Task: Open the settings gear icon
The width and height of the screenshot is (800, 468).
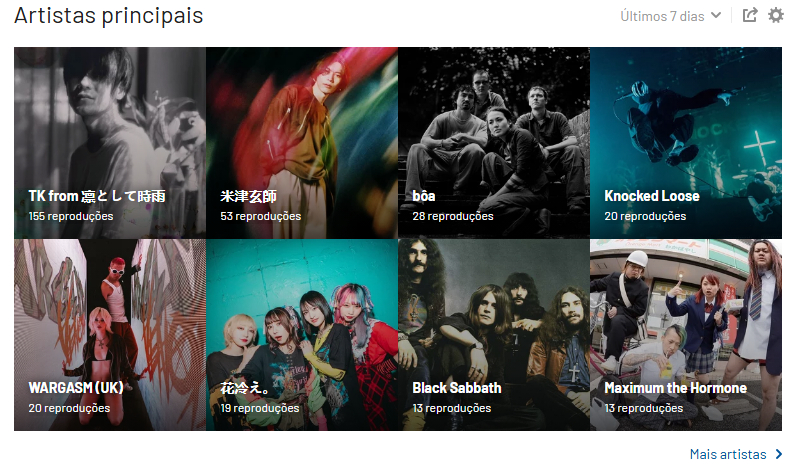Action: (776, 15)
